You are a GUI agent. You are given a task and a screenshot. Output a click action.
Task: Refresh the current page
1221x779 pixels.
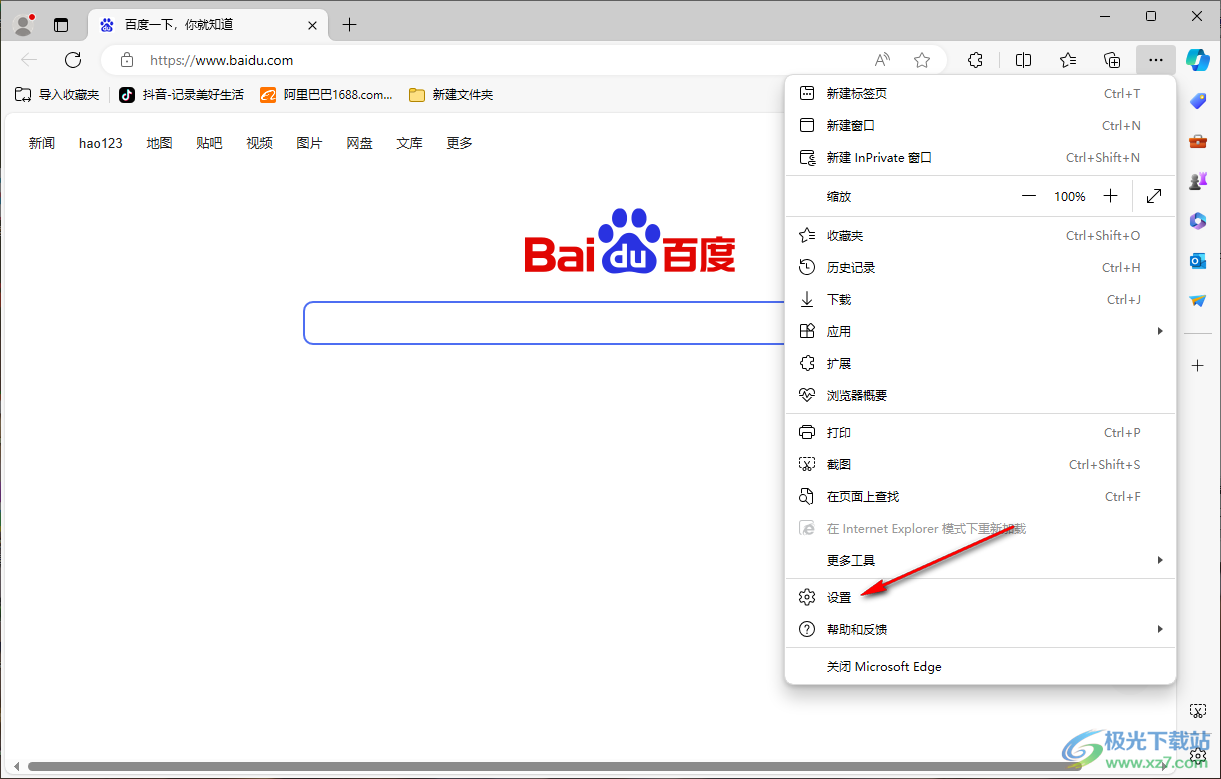coord(73,60)
